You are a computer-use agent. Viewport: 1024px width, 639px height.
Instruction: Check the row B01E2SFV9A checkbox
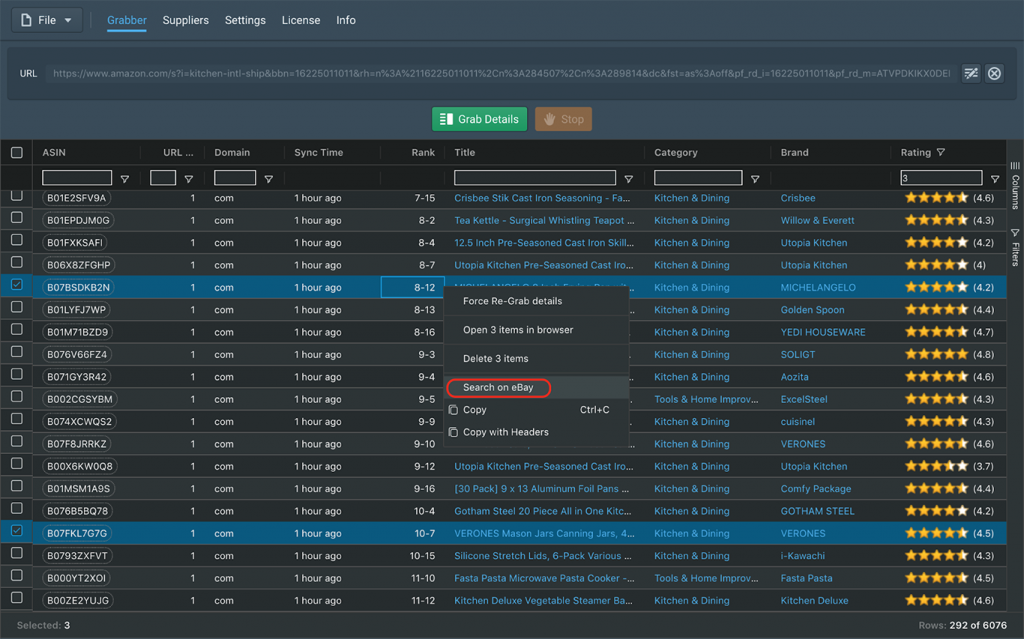click(x=17, y=197)
